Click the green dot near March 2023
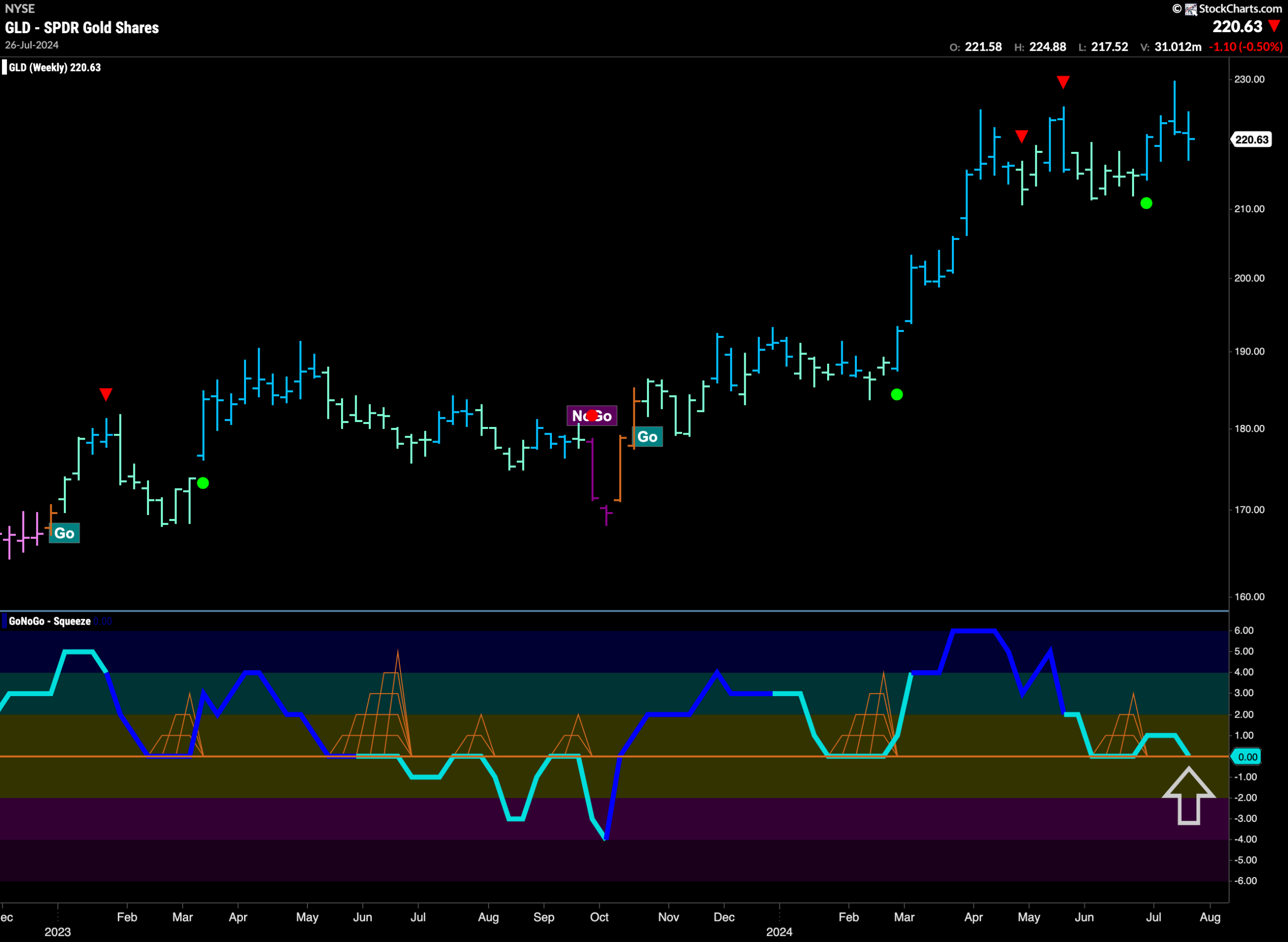1288x942 pixels. tap(203, 483)
